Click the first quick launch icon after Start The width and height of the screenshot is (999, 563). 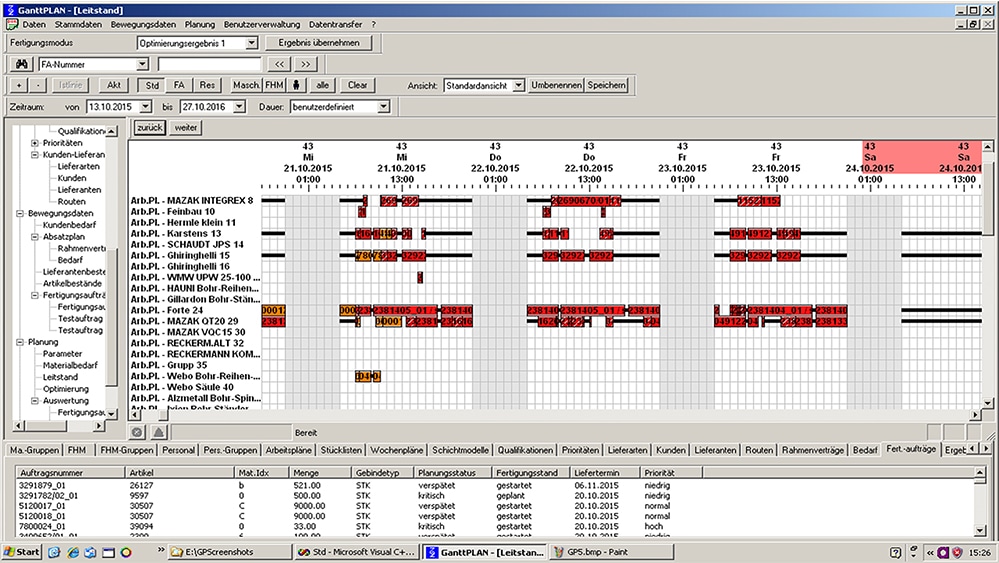click(x=54, y=552)
